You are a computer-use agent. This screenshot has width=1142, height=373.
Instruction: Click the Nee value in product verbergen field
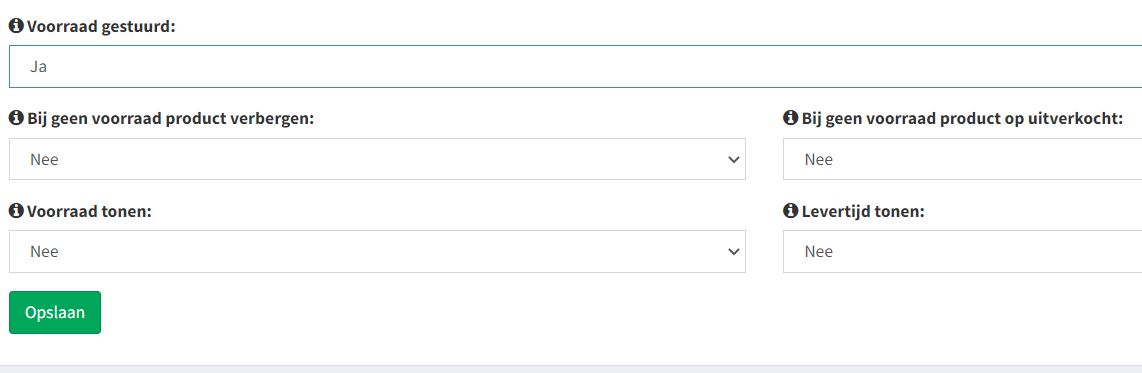(44, 160)
